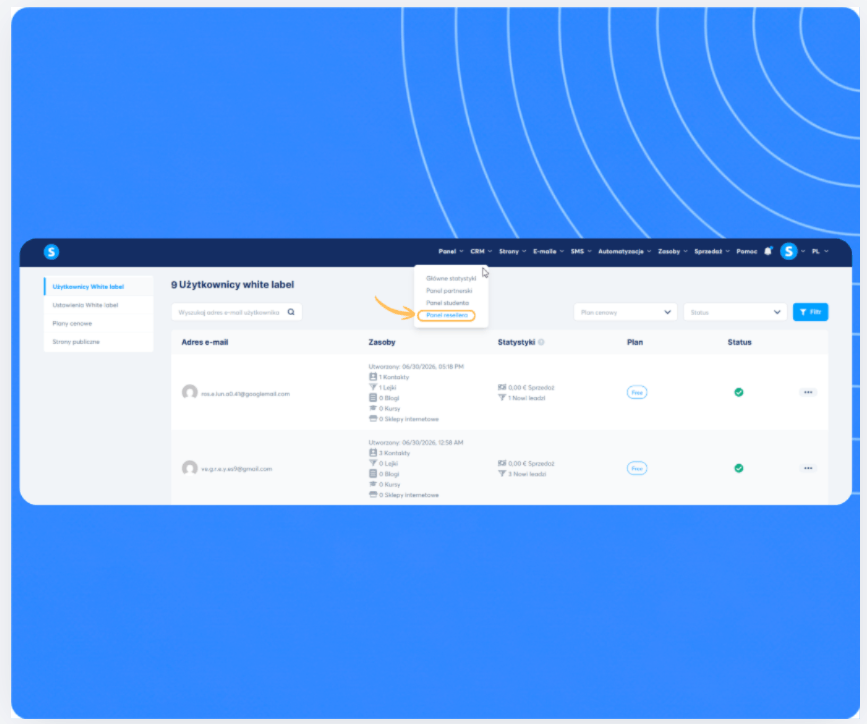Click the systeme.io logo in the header
867x724 pixels.
[51, 252]
